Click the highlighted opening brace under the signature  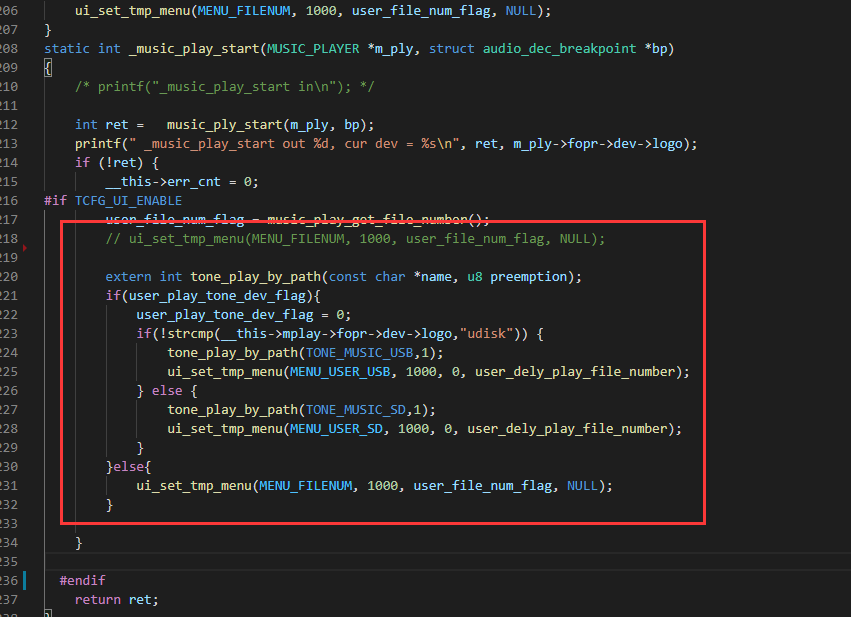(48, 68)
